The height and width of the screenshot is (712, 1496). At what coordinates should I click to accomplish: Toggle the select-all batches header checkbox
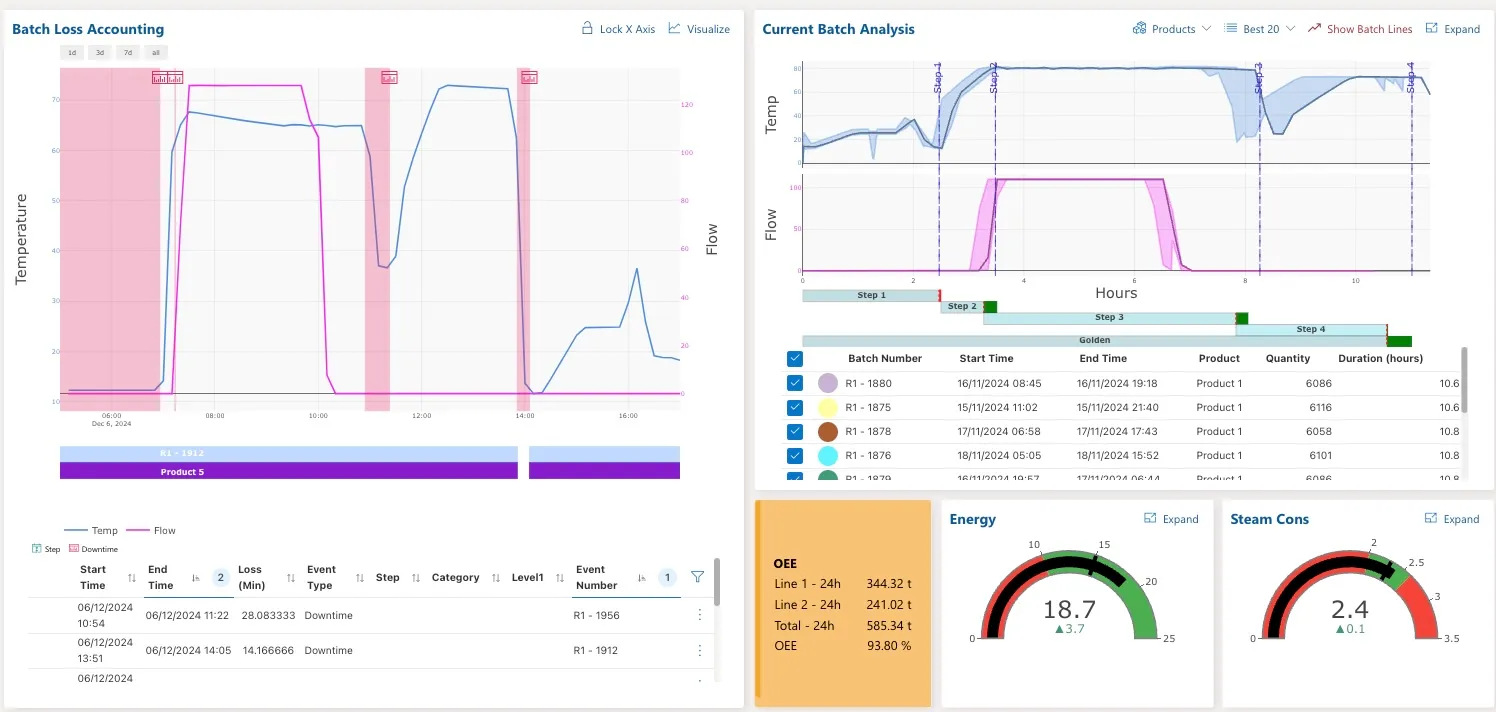(795, 358)
